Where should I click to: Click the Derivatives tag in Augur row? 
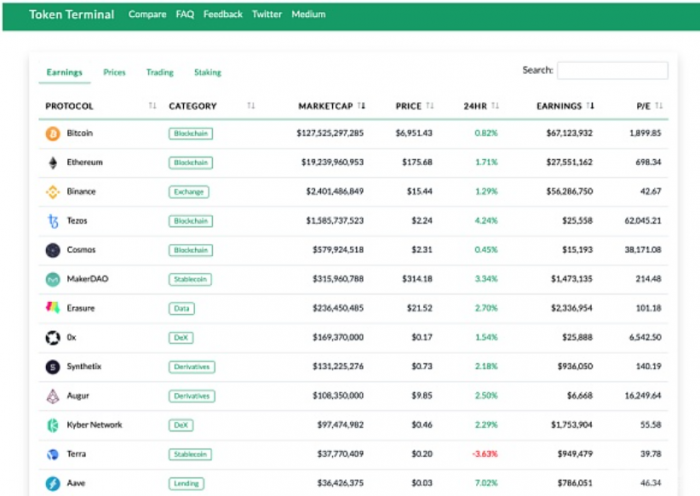[x=192, y=396]
